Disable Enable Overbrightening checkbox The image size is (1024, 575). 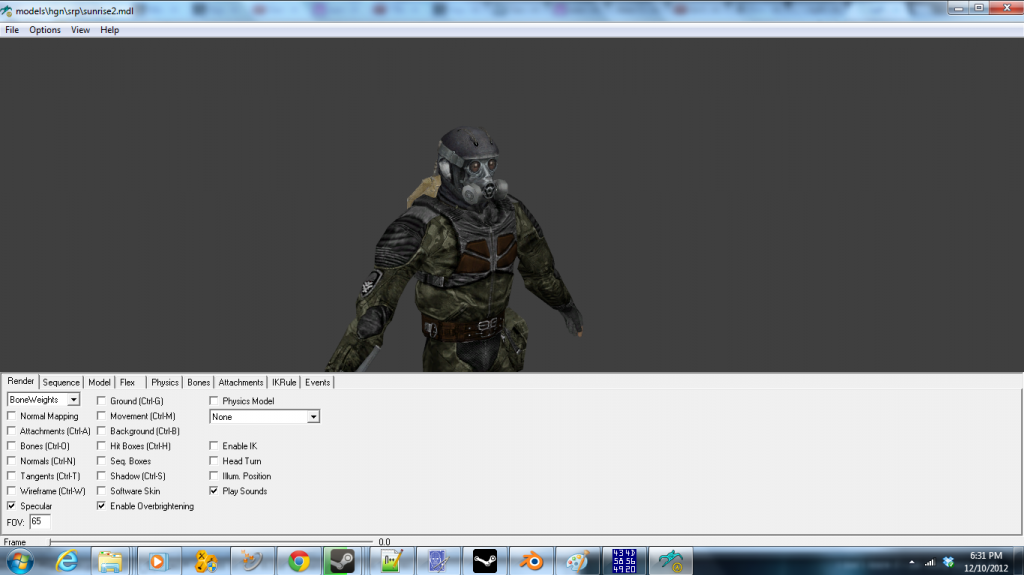tap(101, 506)
